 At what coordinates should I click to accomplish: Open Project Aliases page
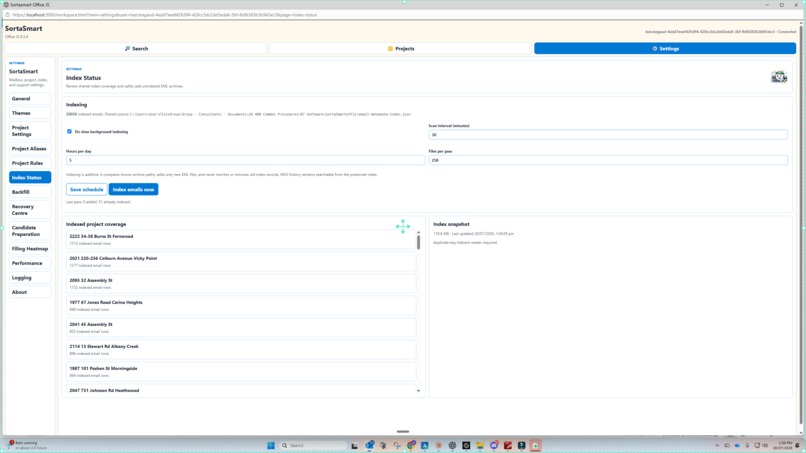30,149
